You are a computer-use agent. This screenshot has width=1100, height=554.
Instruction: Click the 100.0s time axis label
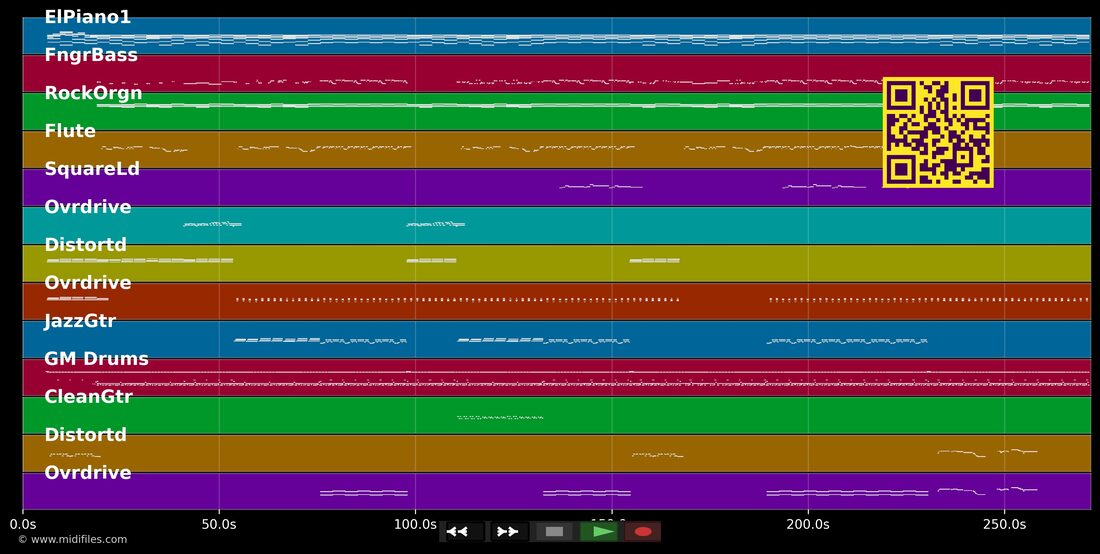pos(415,525)
